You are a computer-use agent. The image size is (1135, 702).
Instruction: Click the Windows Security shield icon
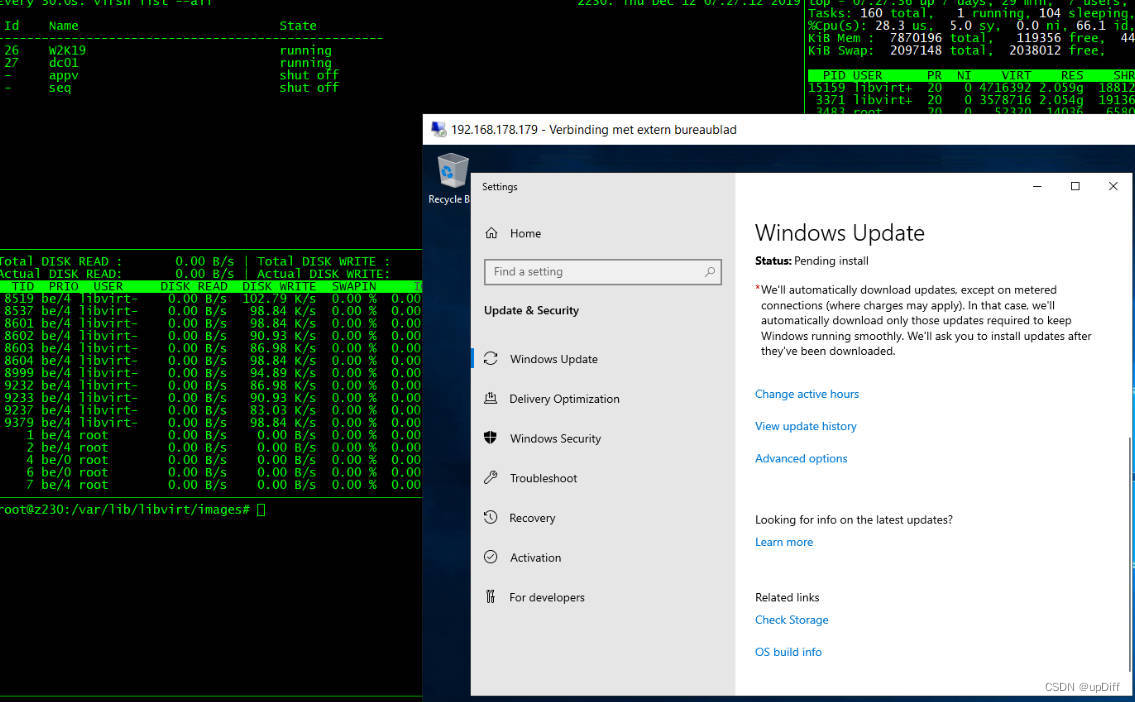click(x=491, y=438)
